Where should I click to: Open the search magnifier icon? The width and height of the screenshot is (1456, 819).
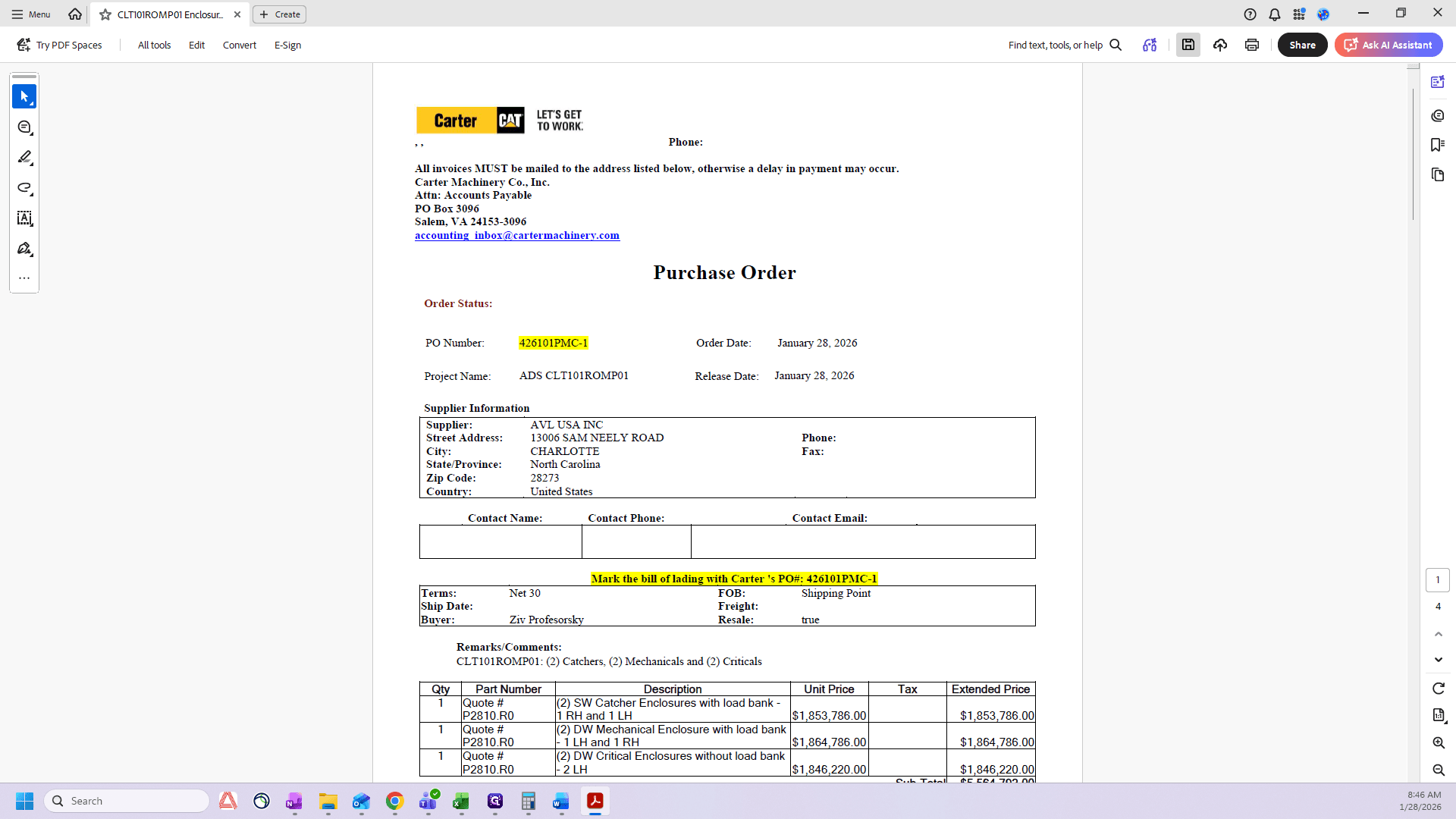tap(1116, 45)
